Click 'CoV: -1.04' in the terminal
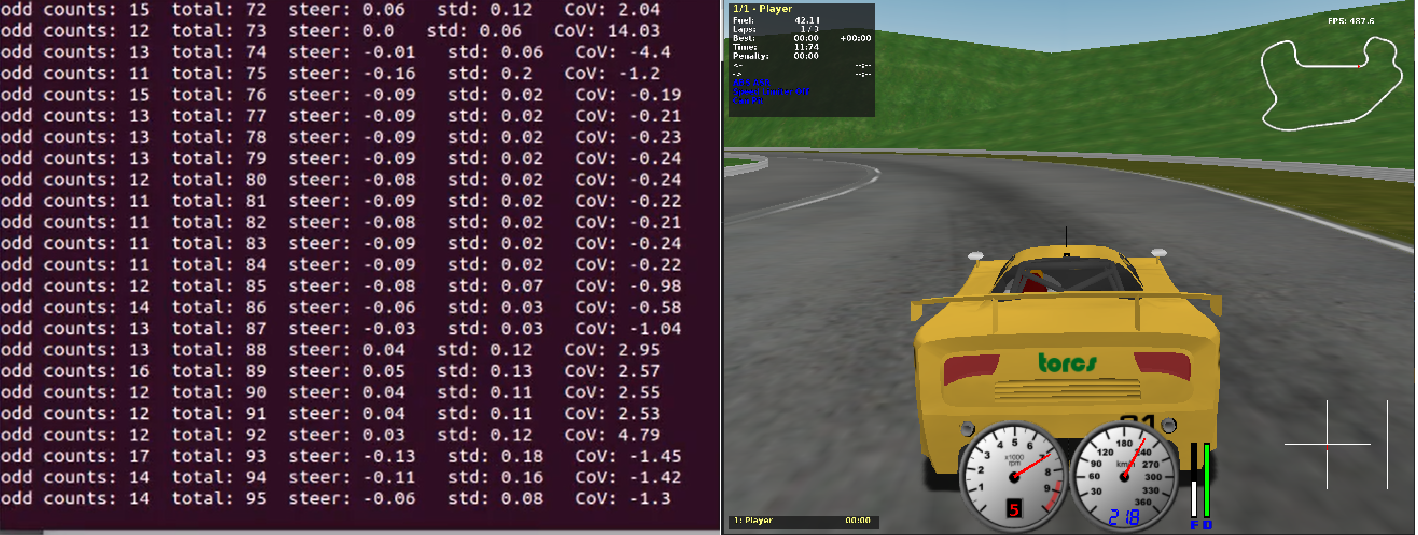 [x=629, y=329]
